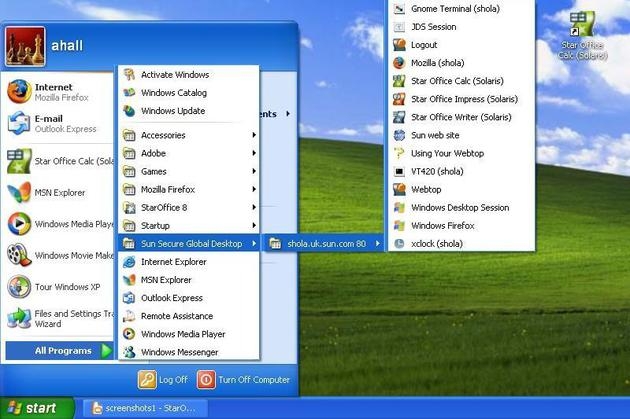Click the Using Your Webtop help icon
This screenshot has height=419, width=630.
click(399, 153)
